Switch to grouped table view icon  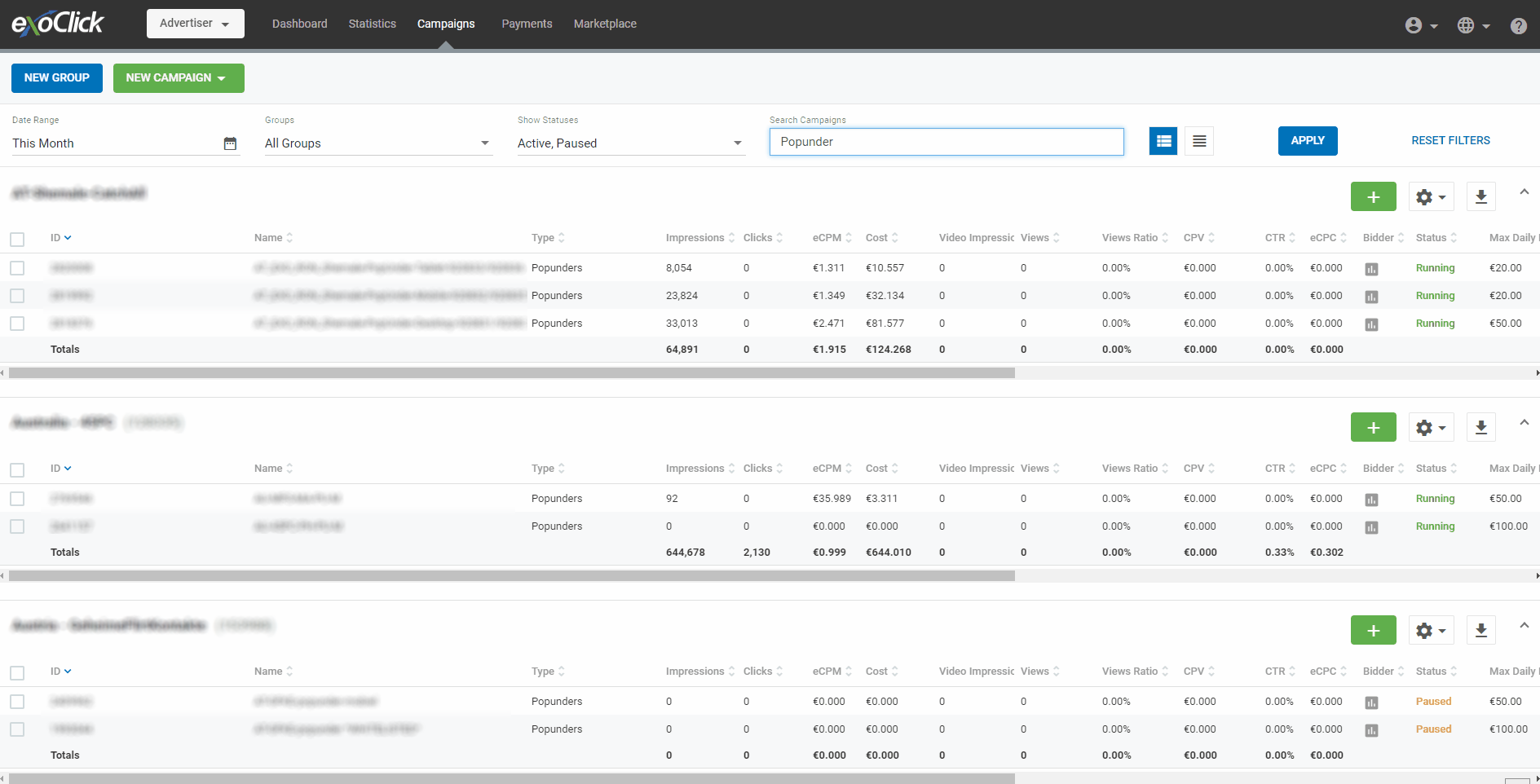click(x=1163, y=141)
